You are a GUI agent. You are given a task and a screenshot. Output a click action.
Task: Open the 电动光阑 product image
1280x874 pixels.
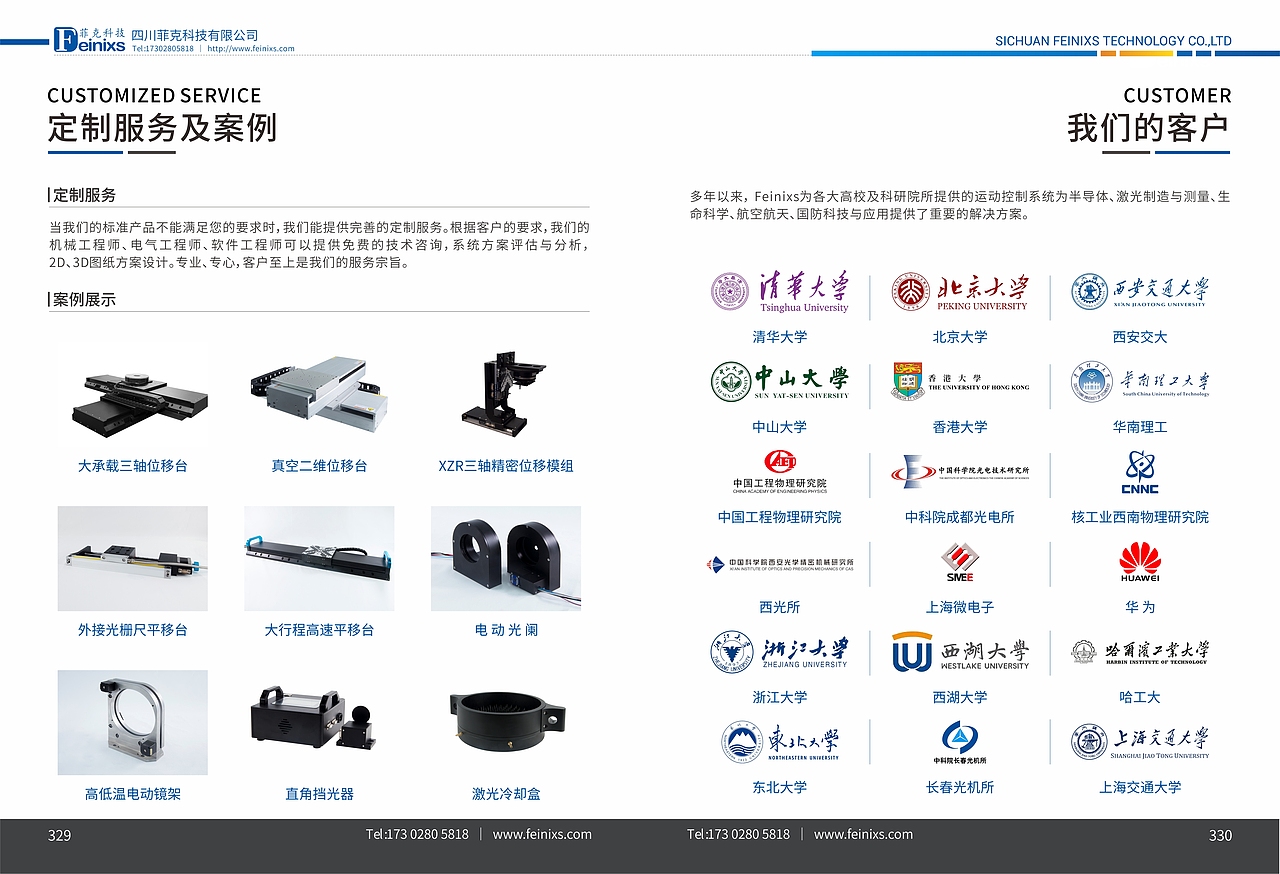[506, 558]
